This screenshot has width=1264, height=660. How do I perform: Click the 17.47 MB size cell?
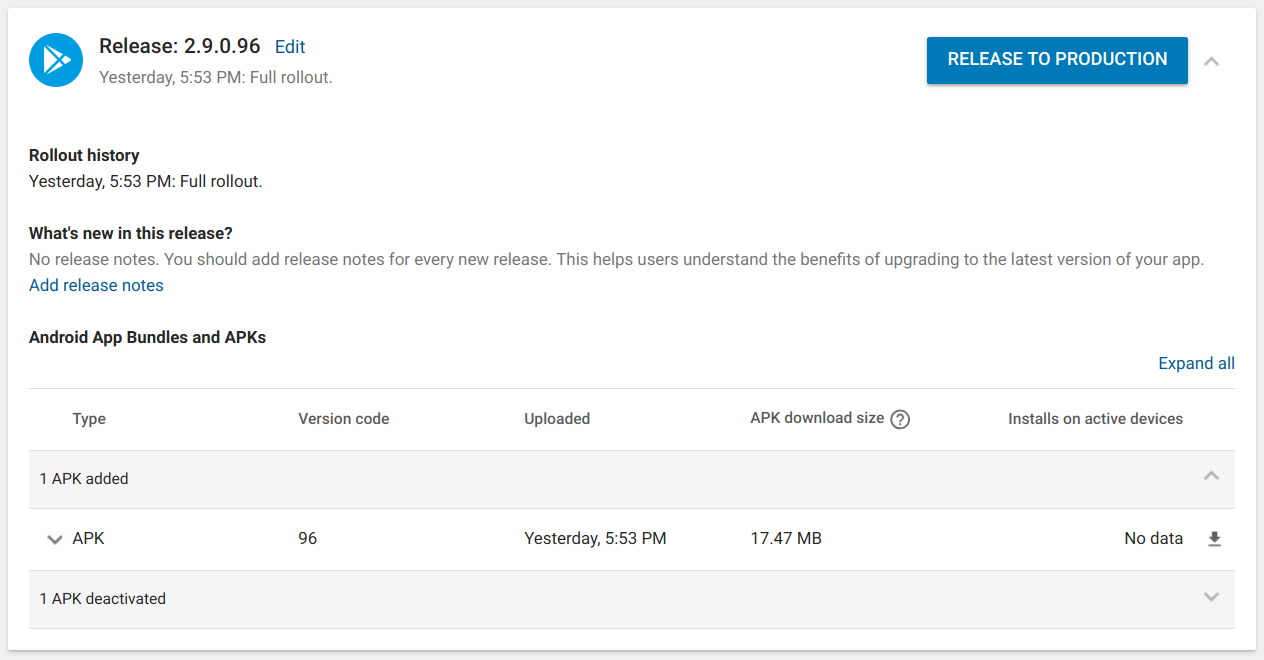point(786,538)
